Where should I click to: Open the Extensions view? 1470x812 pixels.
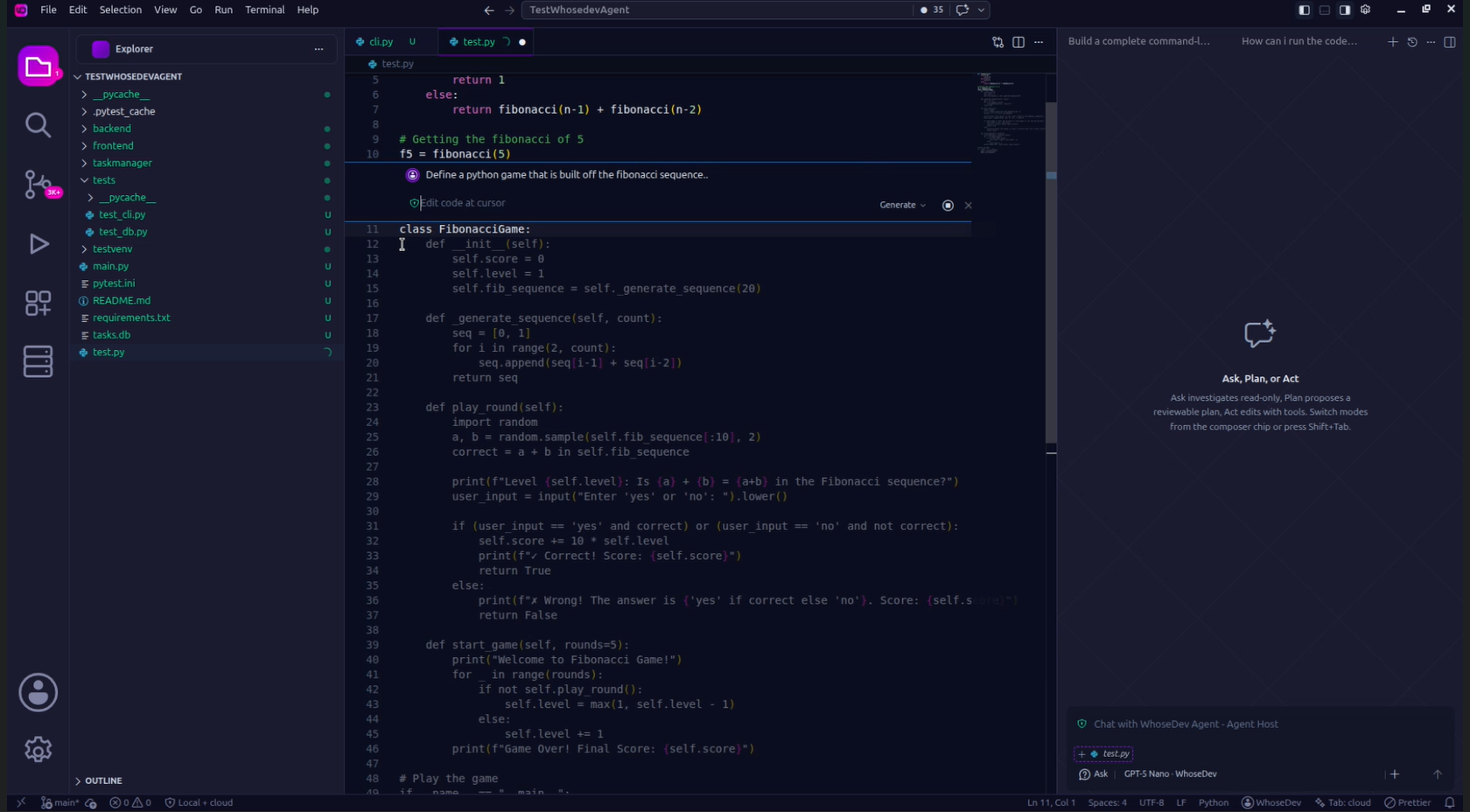pos(38,303)
